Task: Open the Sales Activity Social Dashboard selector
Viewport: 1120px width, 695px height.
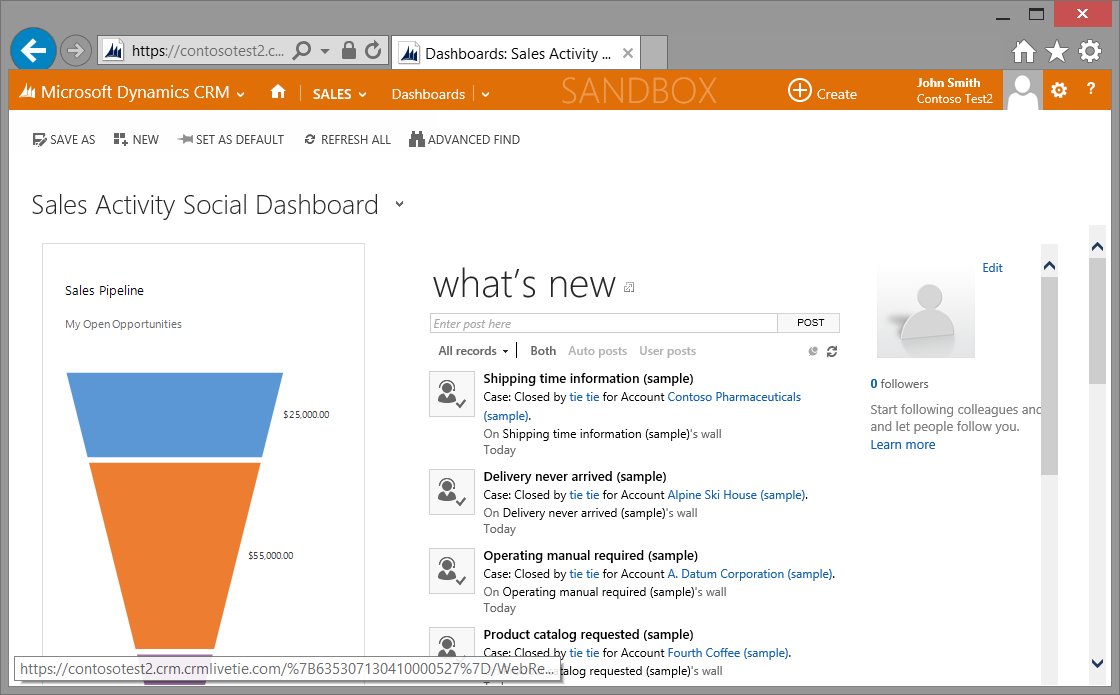Action: (399, 205)
